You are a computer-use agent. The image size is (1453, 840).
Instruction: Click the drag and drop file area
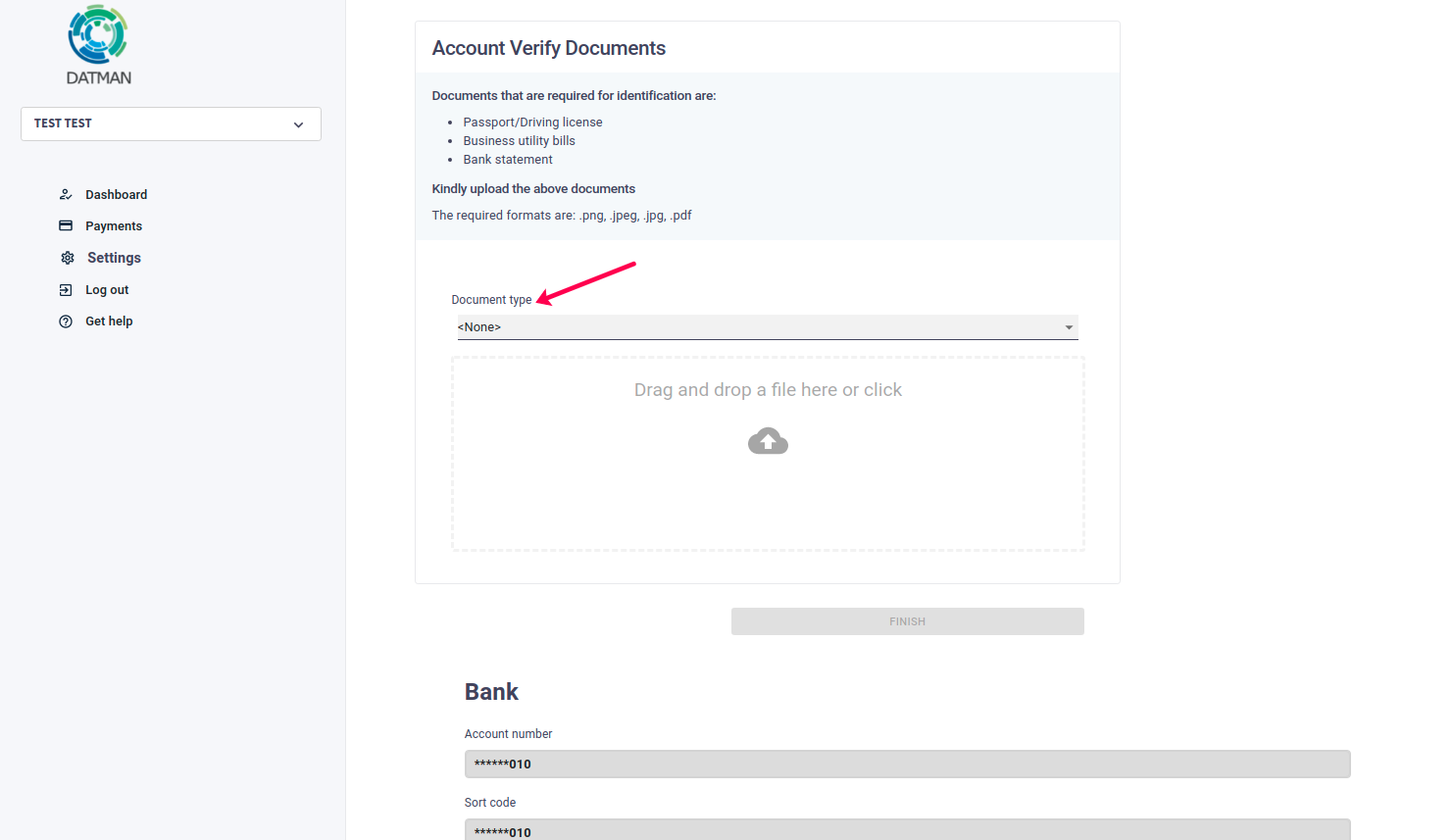[x=768, y=454]
